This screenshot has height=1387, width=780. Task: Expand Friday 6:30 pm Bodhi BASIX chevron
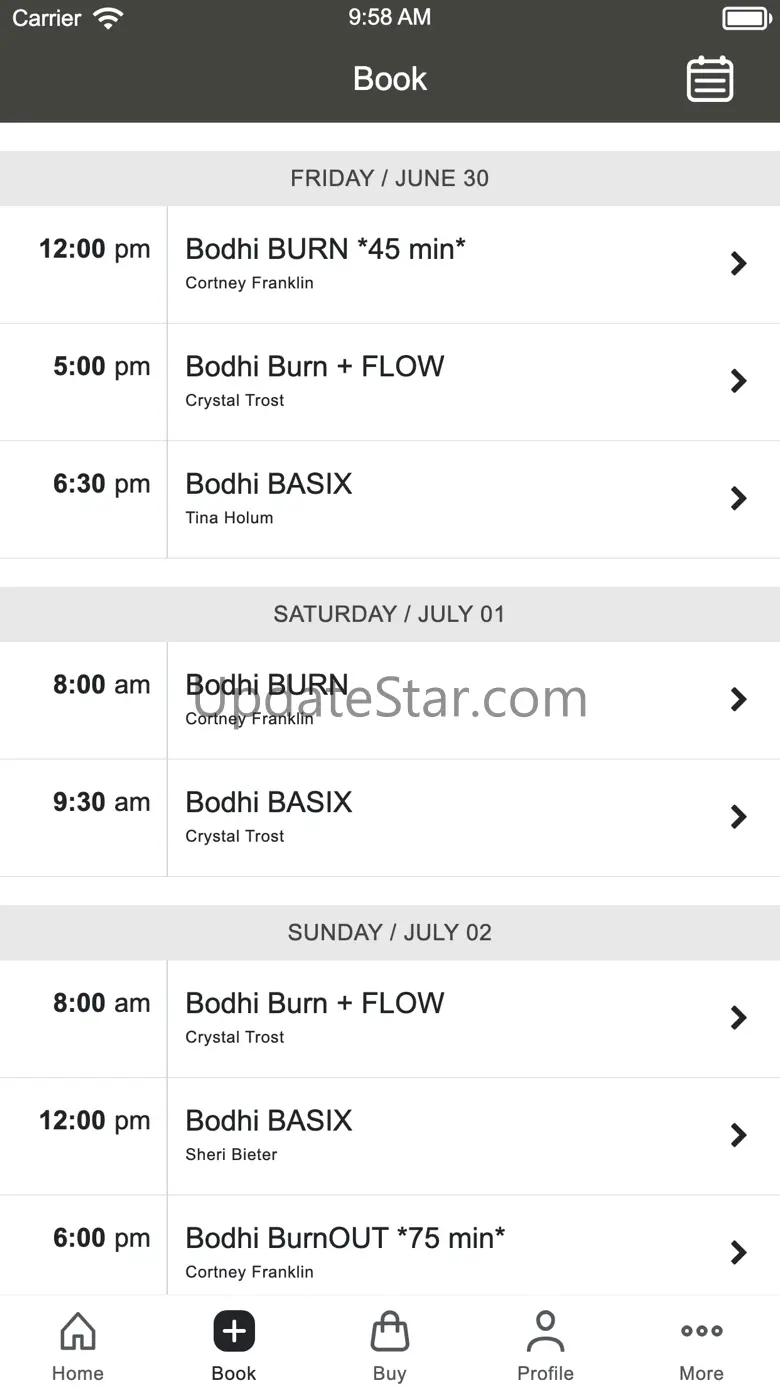click(x=739, y=499)
